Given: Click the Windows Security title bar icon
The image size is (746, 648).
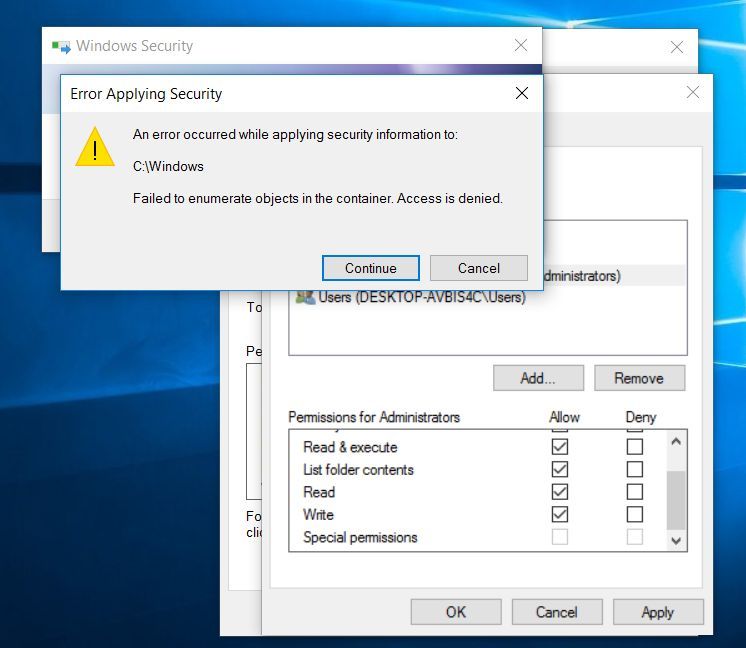Looking at the screenshot, I should tap(61, 46).
